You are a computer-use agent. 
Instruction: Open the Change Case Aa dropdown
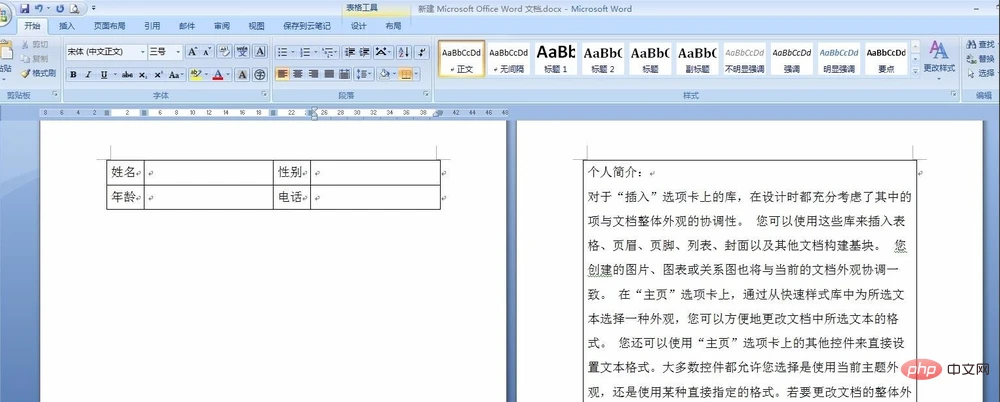(177, 75)
